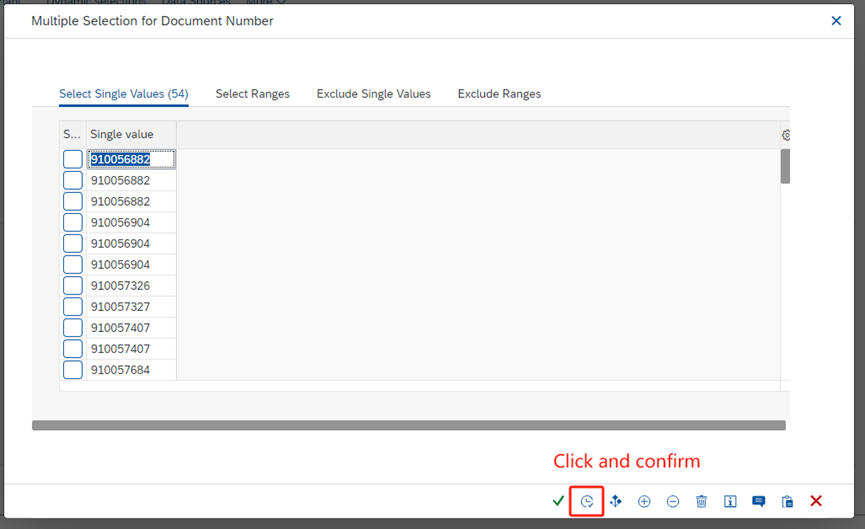Tick the row checkbox beside 910057327
865x529 pixels.
pos(73,307)
